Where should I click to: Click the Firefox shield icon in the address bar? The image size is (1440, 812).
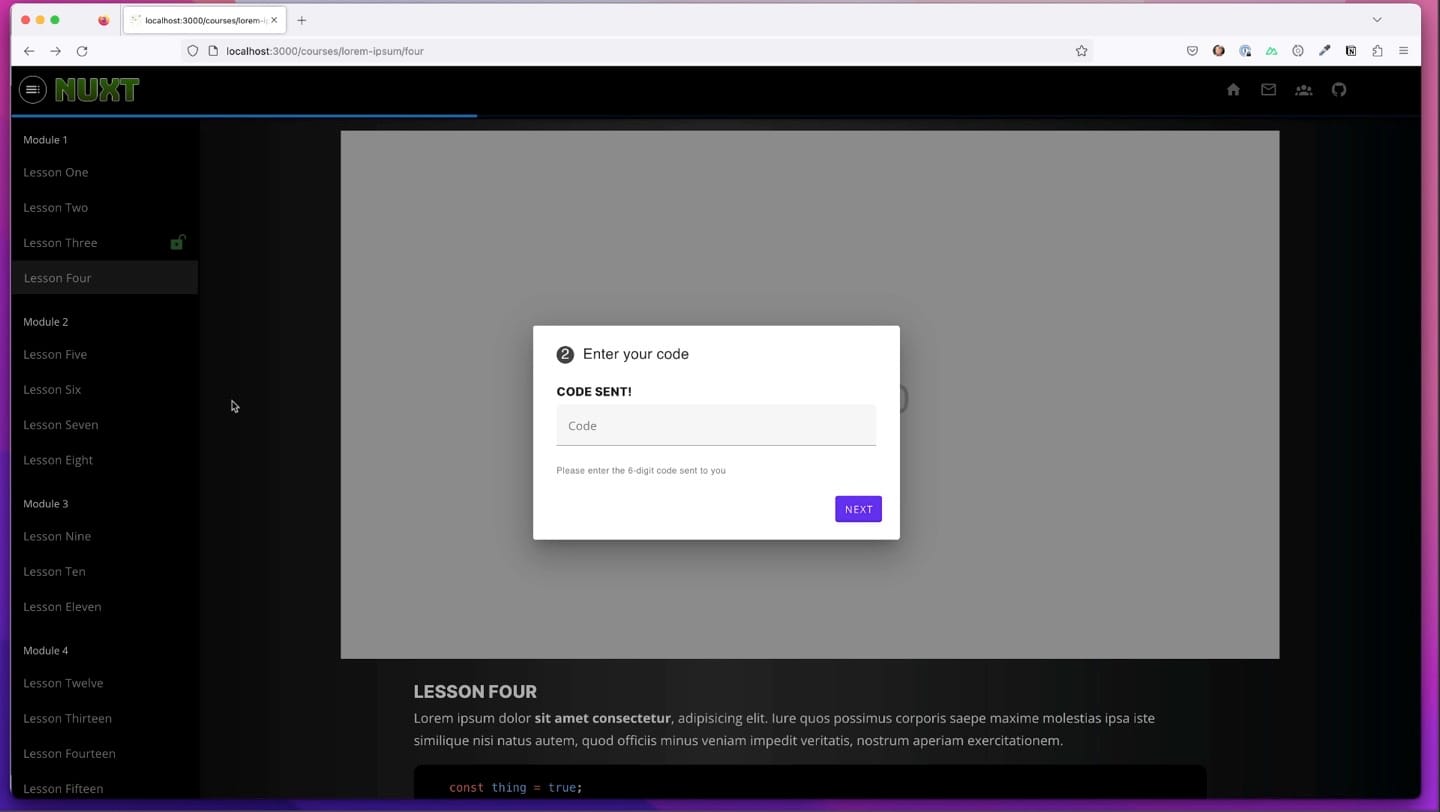(x=192, y=51)
